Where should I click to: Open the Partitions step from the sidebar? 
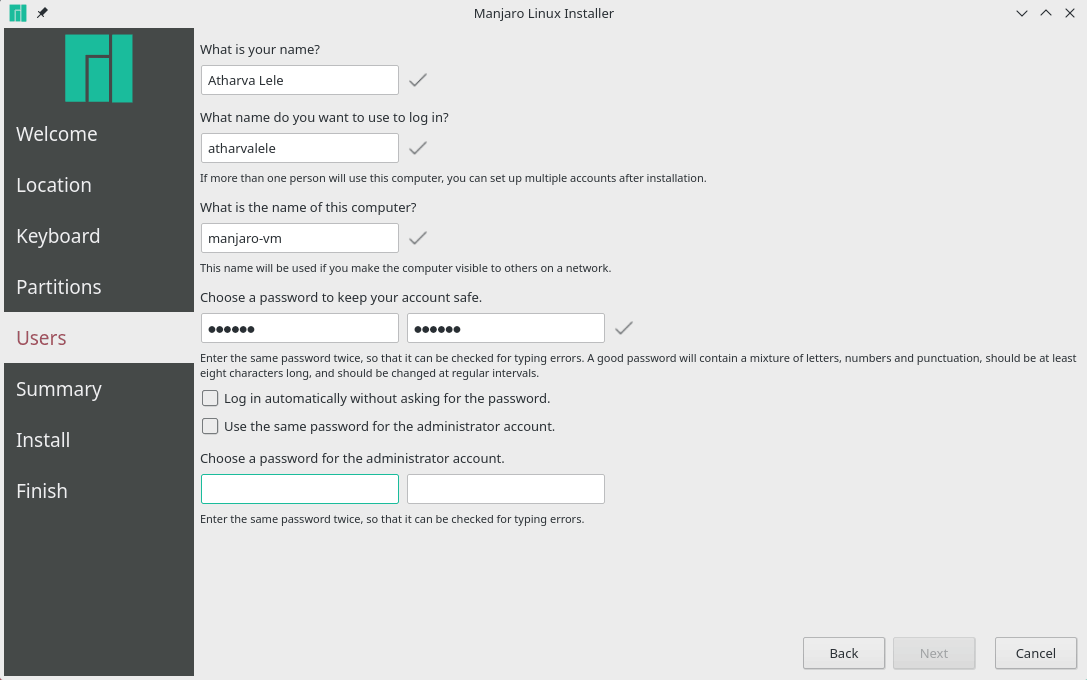[x=58, y=286]
